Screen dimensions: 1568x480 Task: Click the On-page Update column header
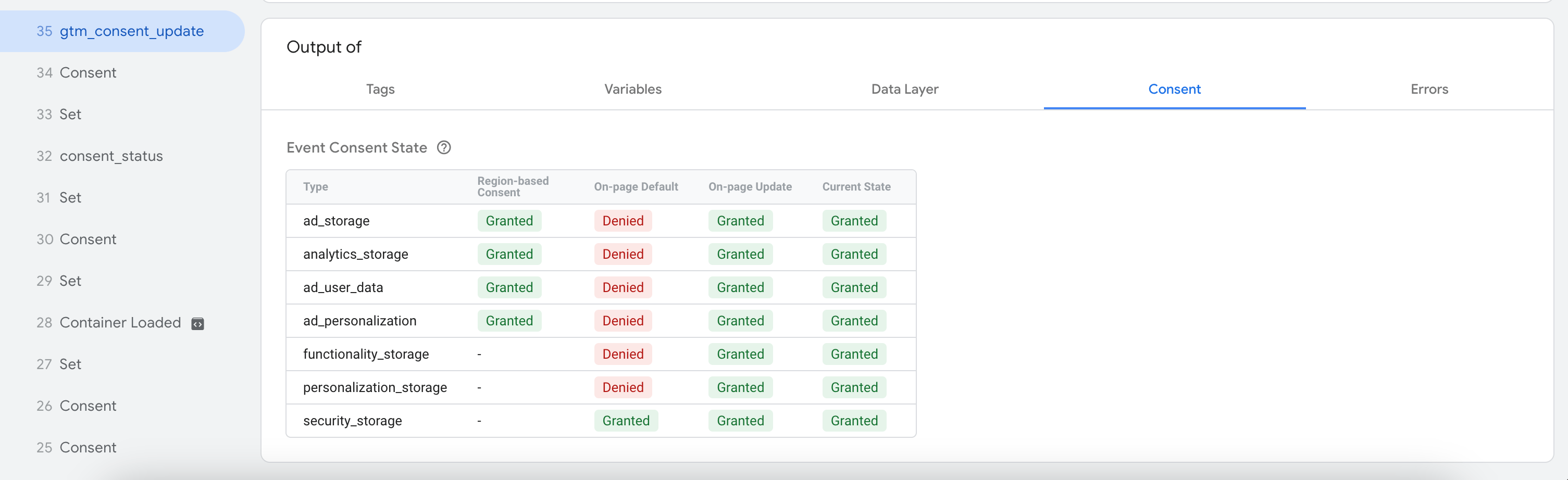[750, 187]
